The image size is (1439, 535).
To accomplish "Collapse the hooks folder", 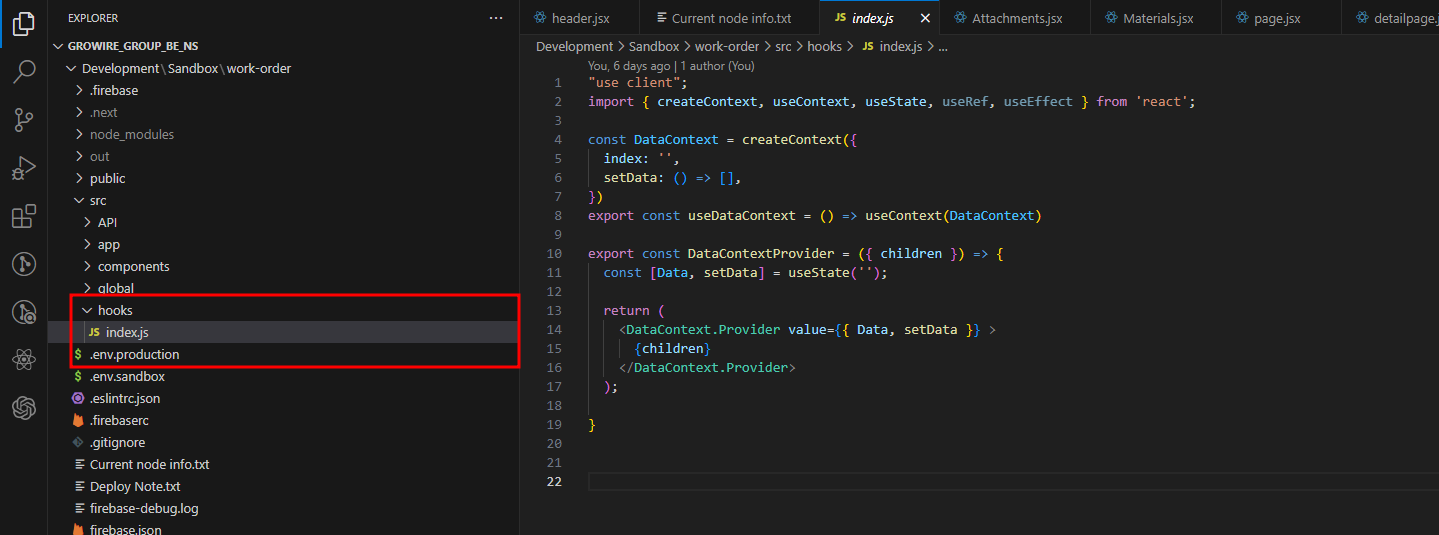I will [115, 310].
